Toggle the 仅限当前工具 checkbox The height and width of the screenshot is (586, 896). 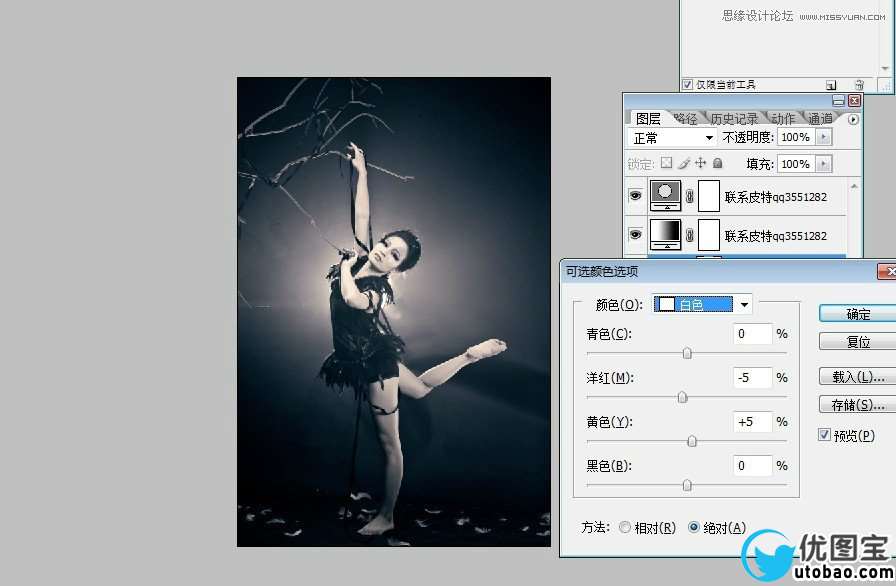tap(687, 85)
